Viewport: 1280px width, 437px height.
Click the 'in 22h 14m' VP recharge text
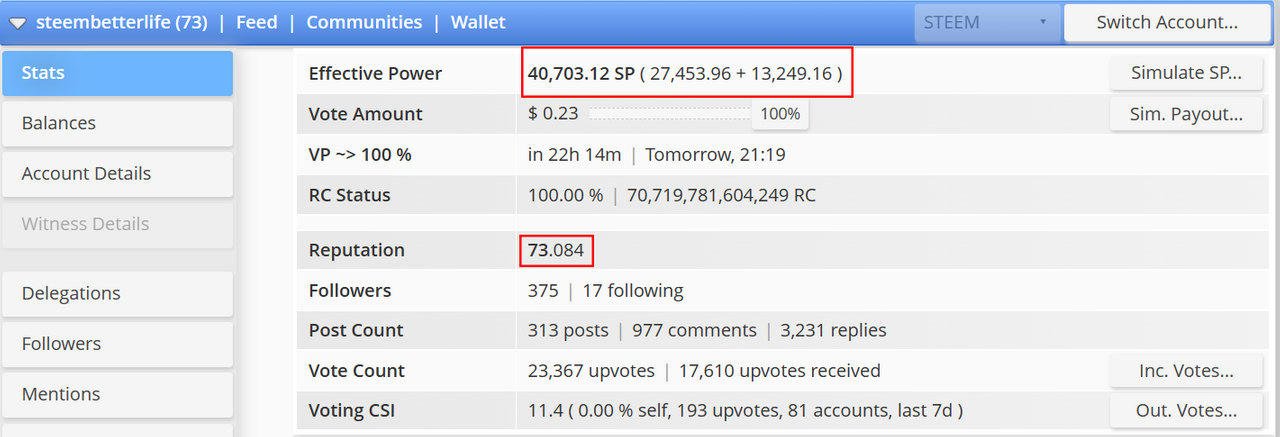pos(575,155)
